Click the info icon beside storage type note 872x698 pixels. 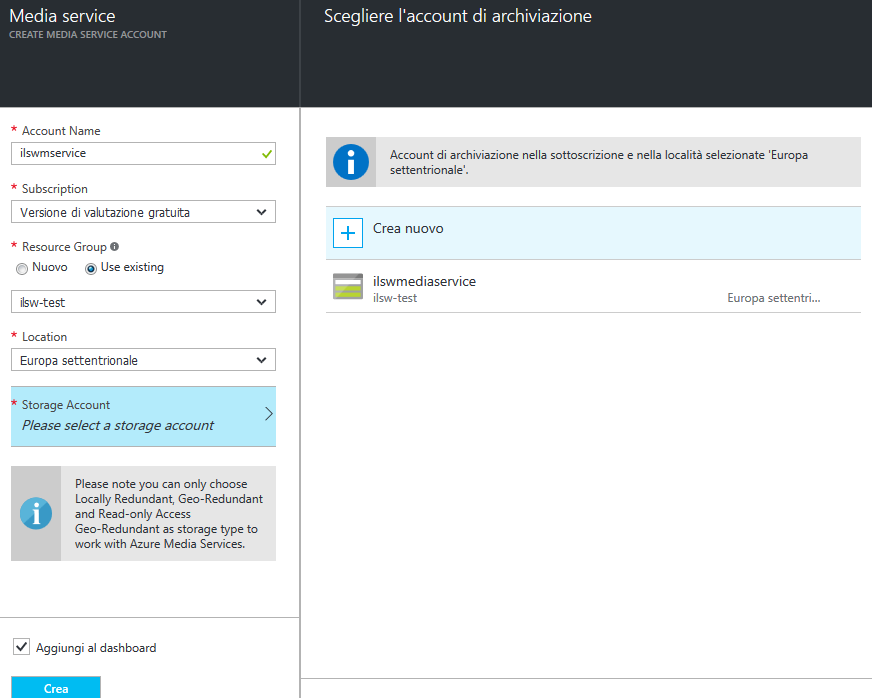click(36, 513)
